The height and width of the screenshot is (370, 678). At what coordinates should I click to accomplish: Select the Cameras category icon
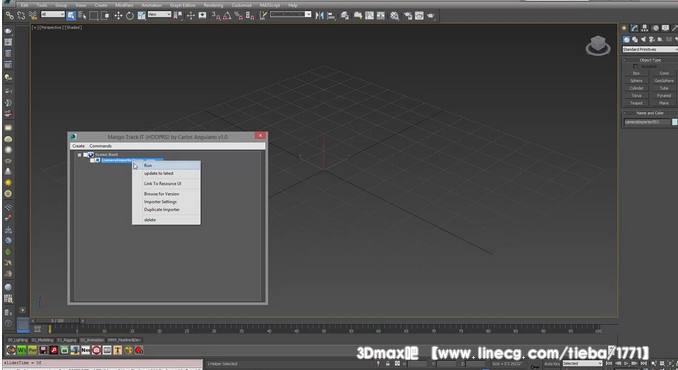[x=651, y=39]
